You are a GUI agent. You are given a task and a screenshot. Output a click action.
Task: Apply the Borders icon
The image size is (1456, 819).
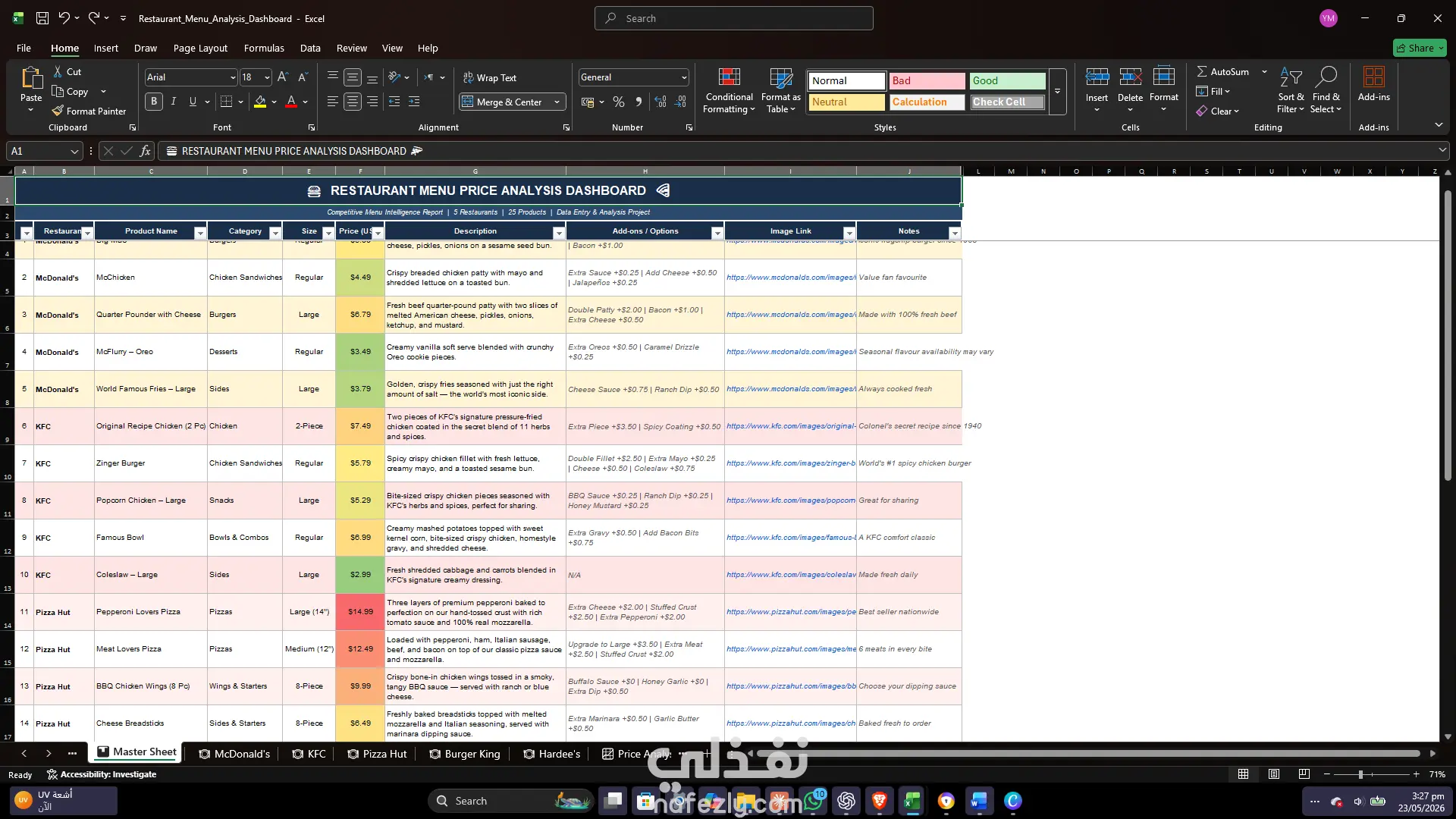(226, 102)
